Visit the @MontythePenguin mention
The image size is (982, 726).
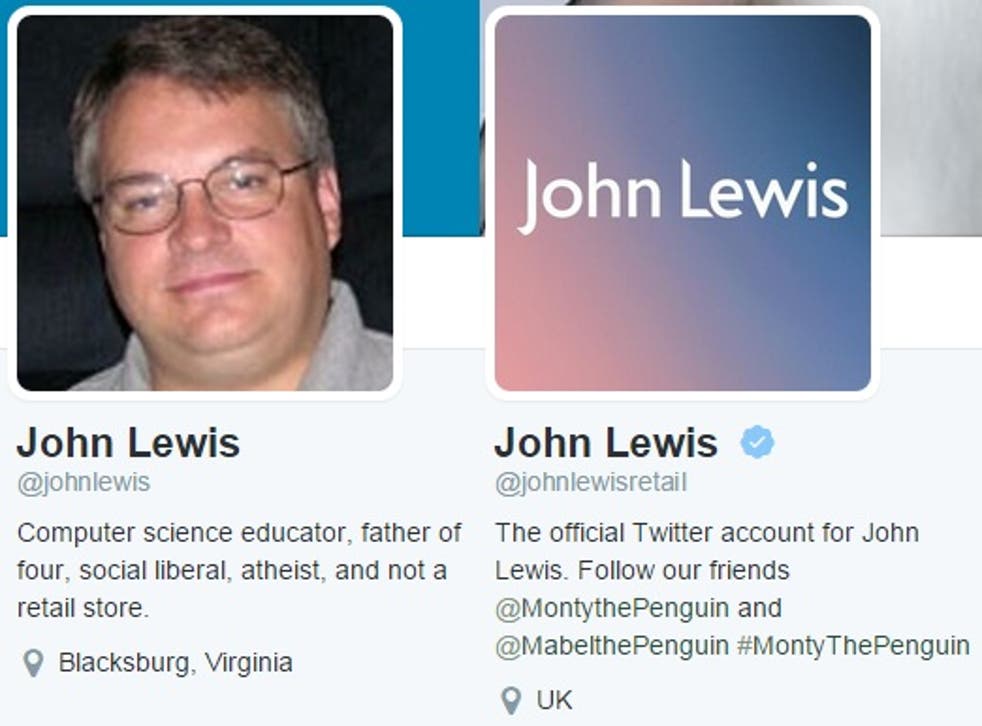(612, 608)
